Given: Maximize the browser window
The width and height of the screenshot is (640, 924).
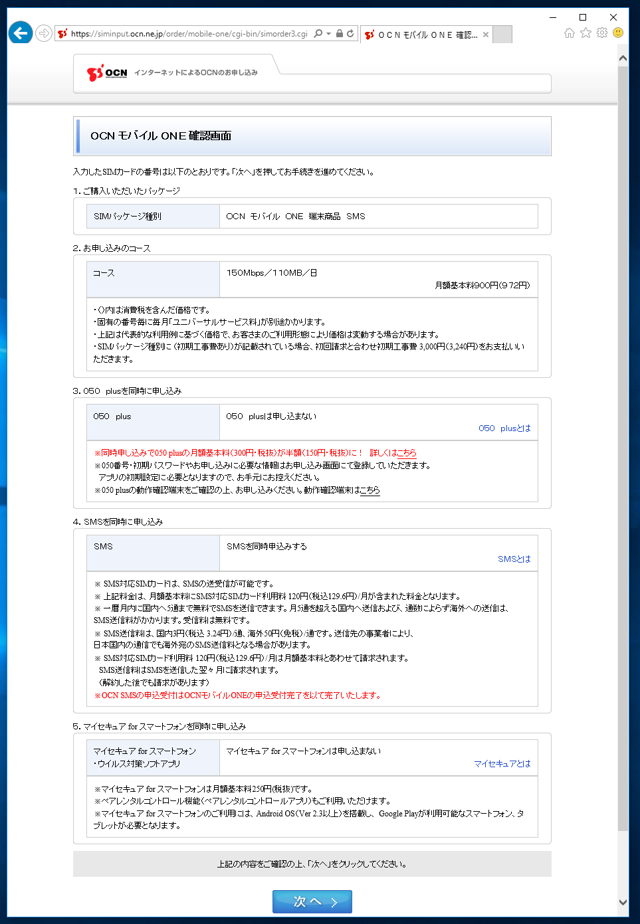Looking at the screenshot, I should (583, 17).
